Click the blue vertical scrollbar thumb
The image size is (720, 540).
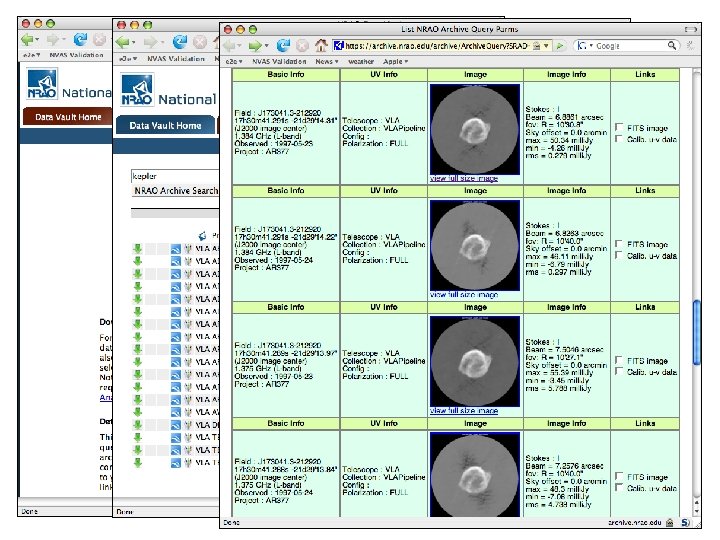696,332
